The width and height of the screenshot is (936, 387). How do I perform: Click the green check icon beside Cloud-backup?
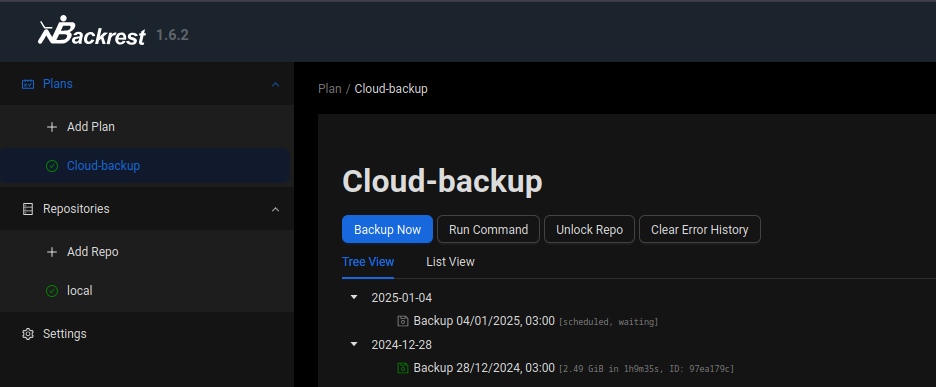[x=52, y=166]
